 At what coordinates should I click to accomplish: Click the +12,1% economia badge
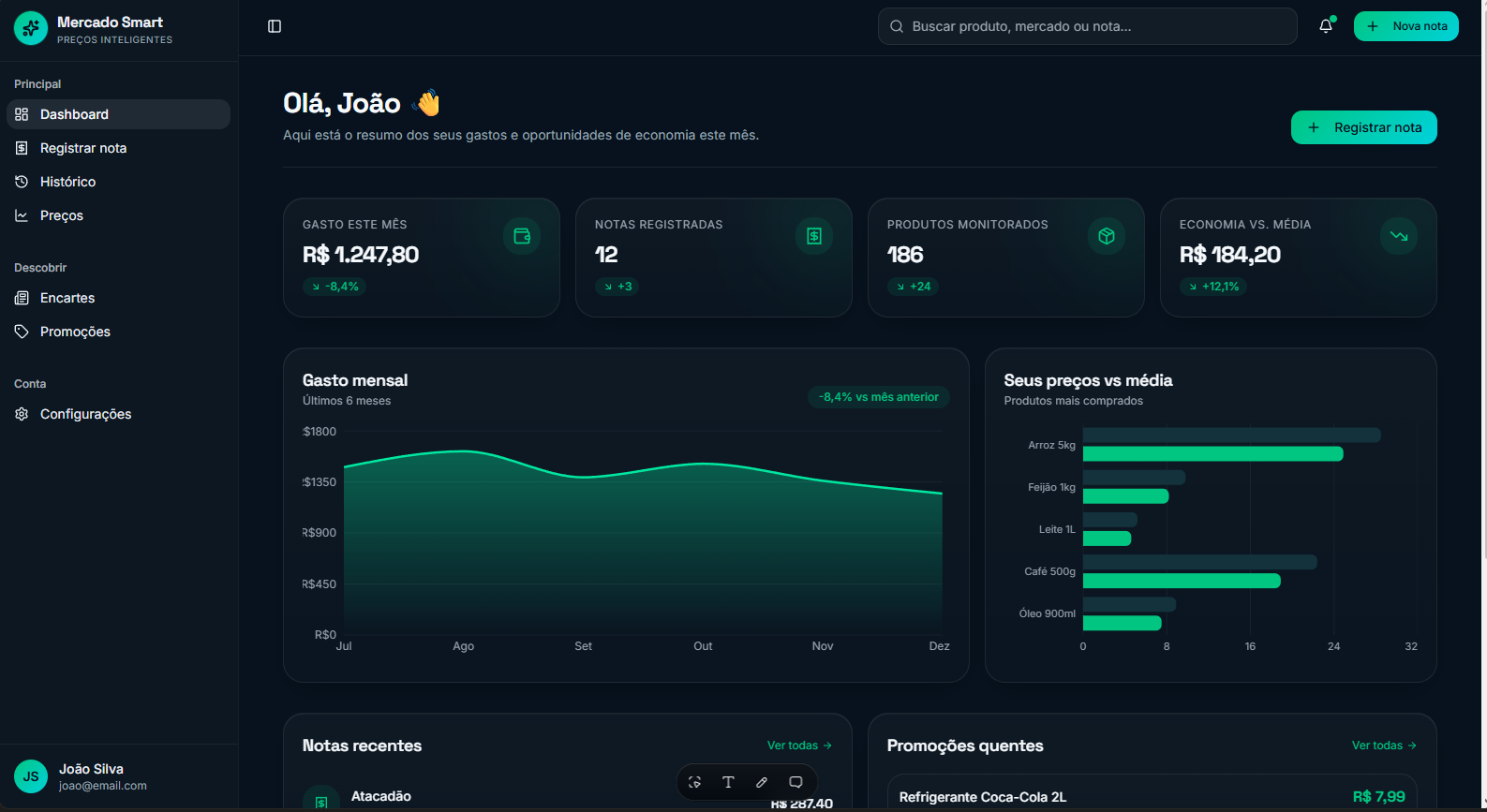tap(1213, 287)
